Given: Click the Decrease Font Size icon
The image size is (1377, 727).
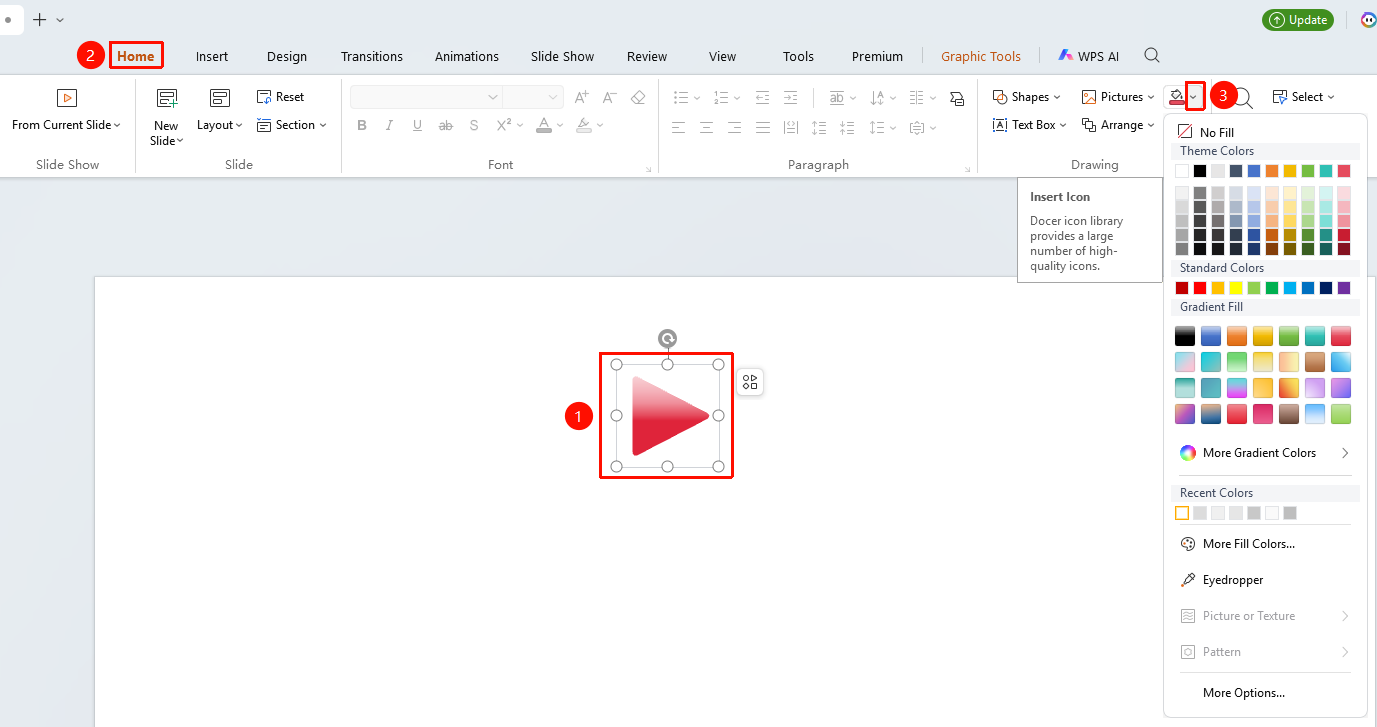Looking at the screenshot, I should pyautogui.click(x=610, y=97).
